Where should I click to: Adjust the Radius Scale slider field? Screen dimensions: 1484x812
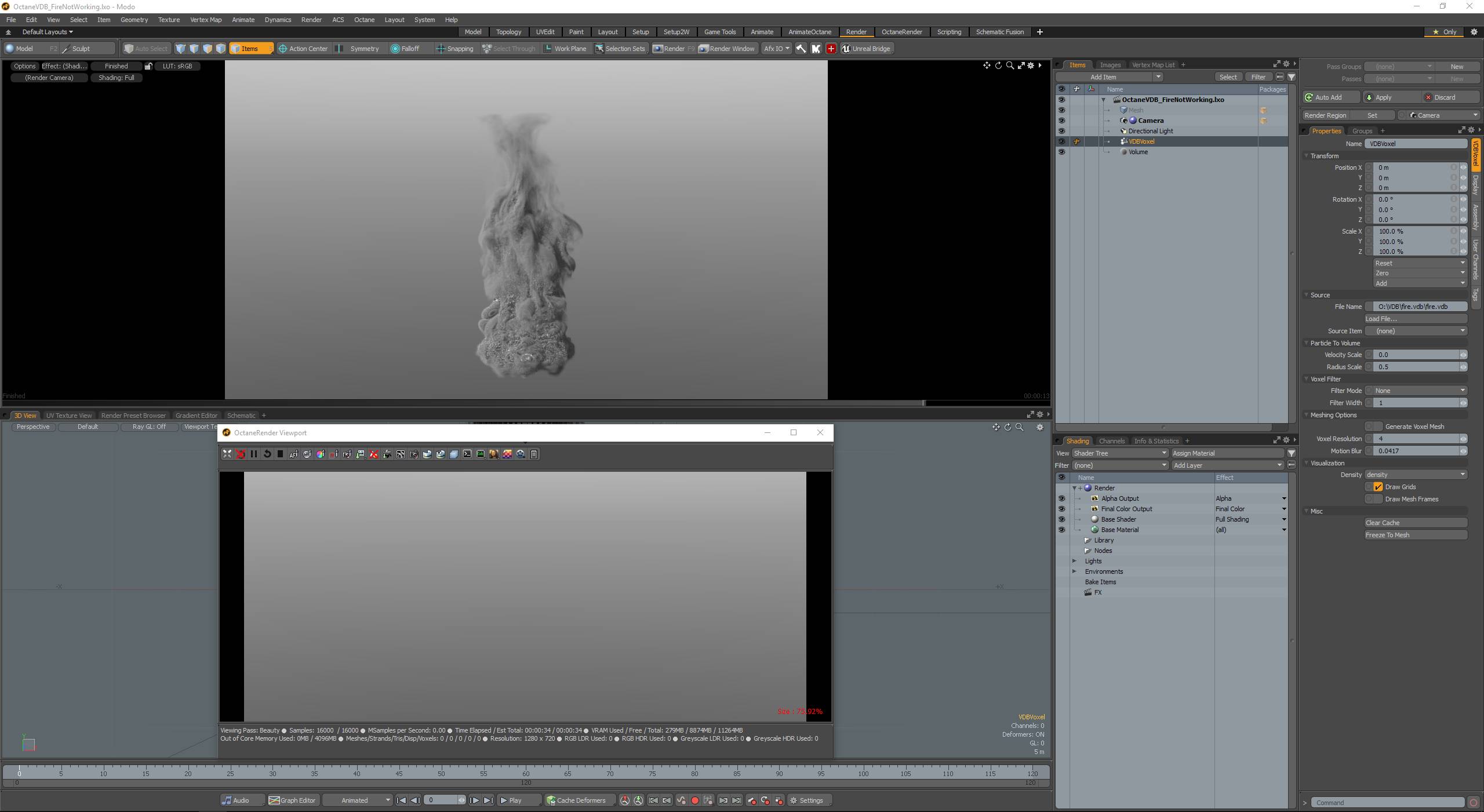coord(1416,367)
